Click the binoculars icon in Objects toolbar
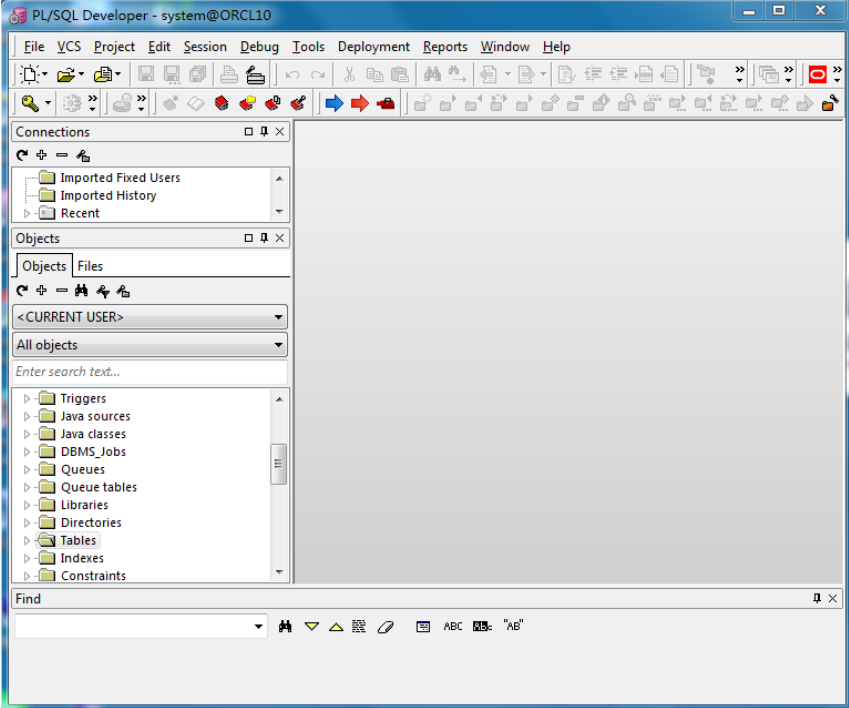Viewport: 849px width, 708px height. coord(81,291)
